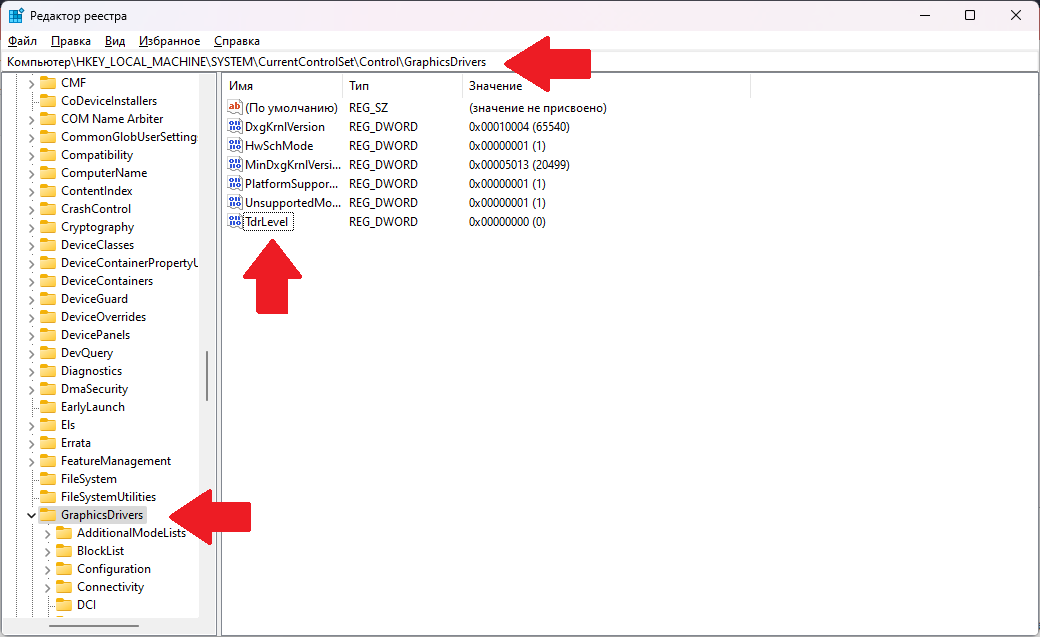Select the FeatureManagement key
The width and height of the screenshot is (1040, 637).
point(115,461)
